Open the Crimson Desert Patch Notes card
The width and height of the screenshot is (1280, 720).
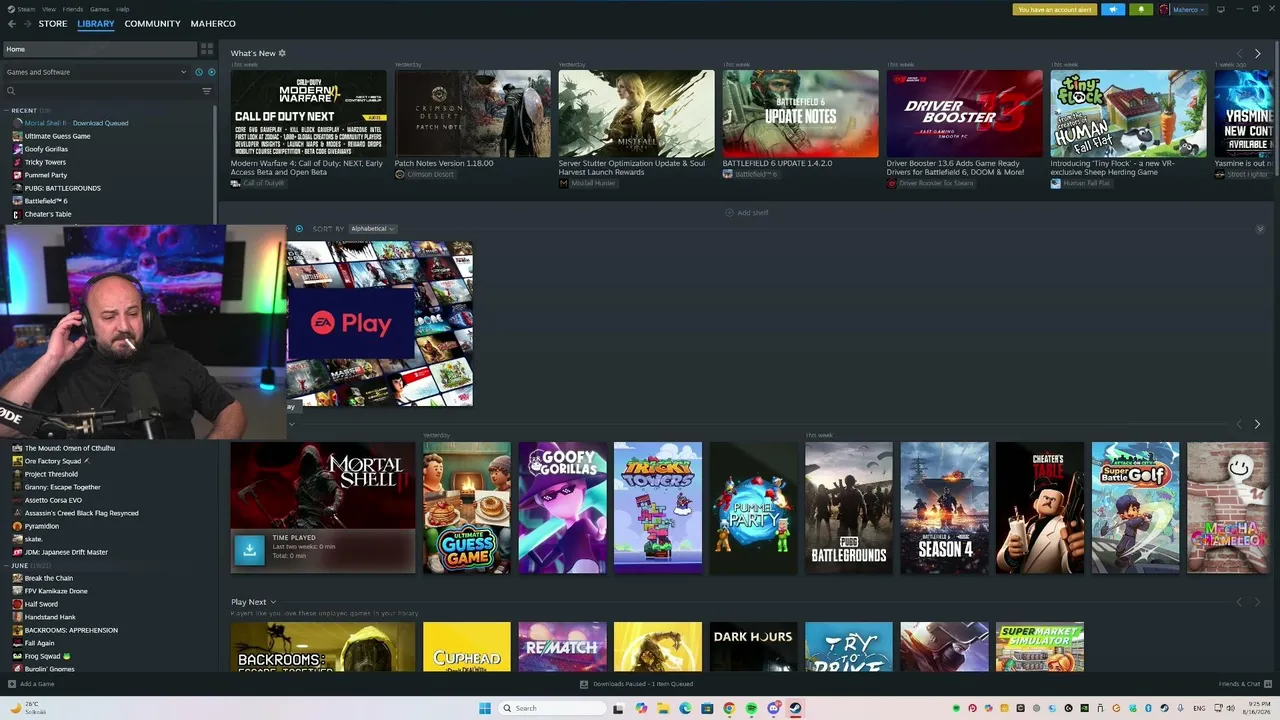click(x=472, y=114)
